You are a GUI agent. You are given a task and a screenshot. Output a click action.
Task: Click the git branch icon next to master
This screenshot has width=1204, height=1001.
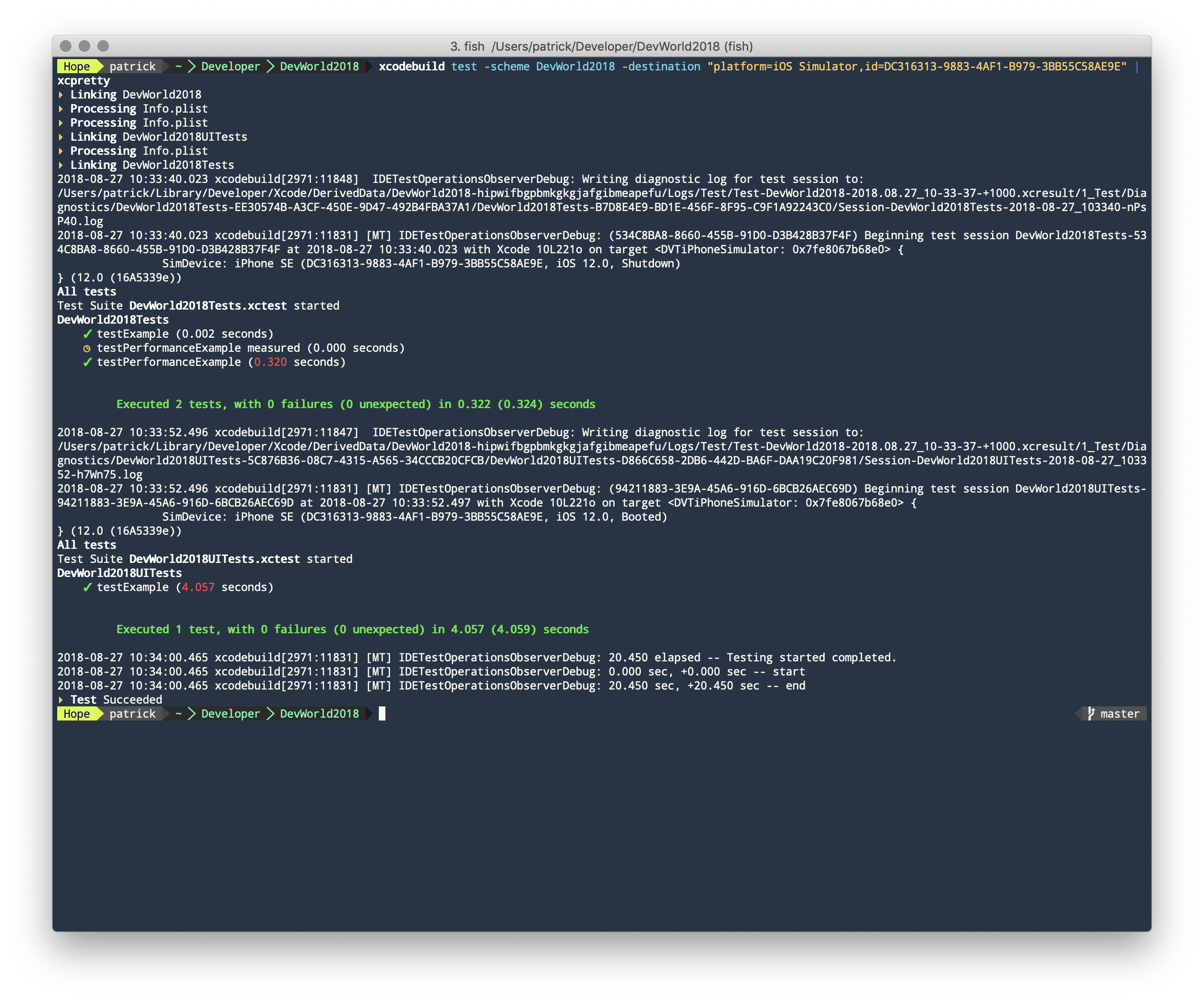coord(1091,713)
